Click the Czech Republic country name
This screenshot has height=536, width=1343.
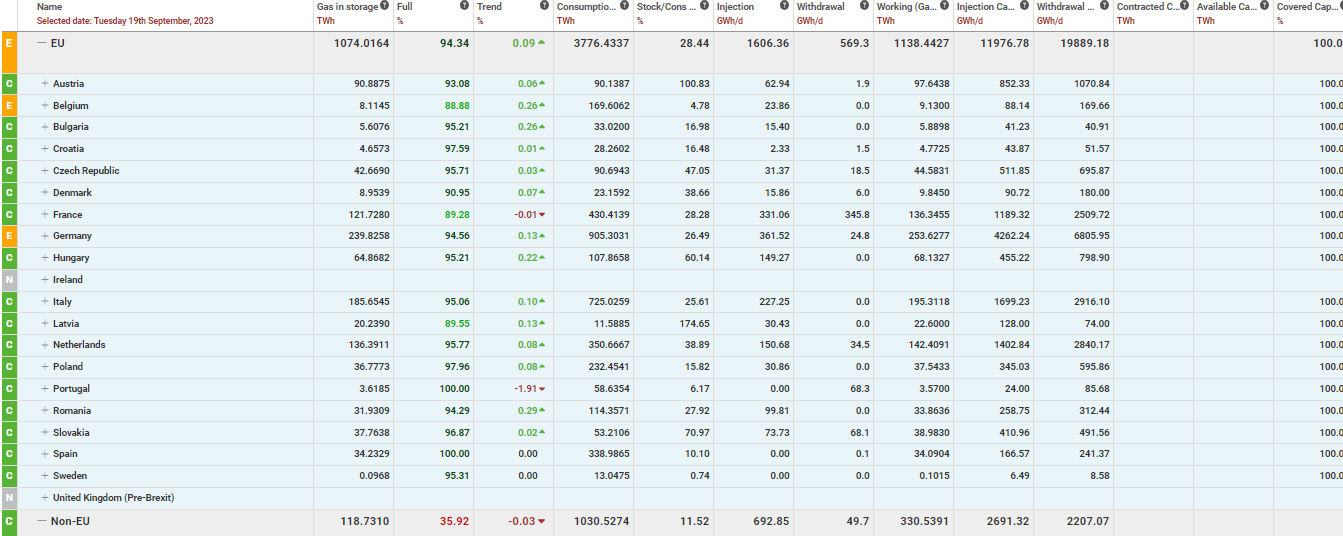coord(86,171)
